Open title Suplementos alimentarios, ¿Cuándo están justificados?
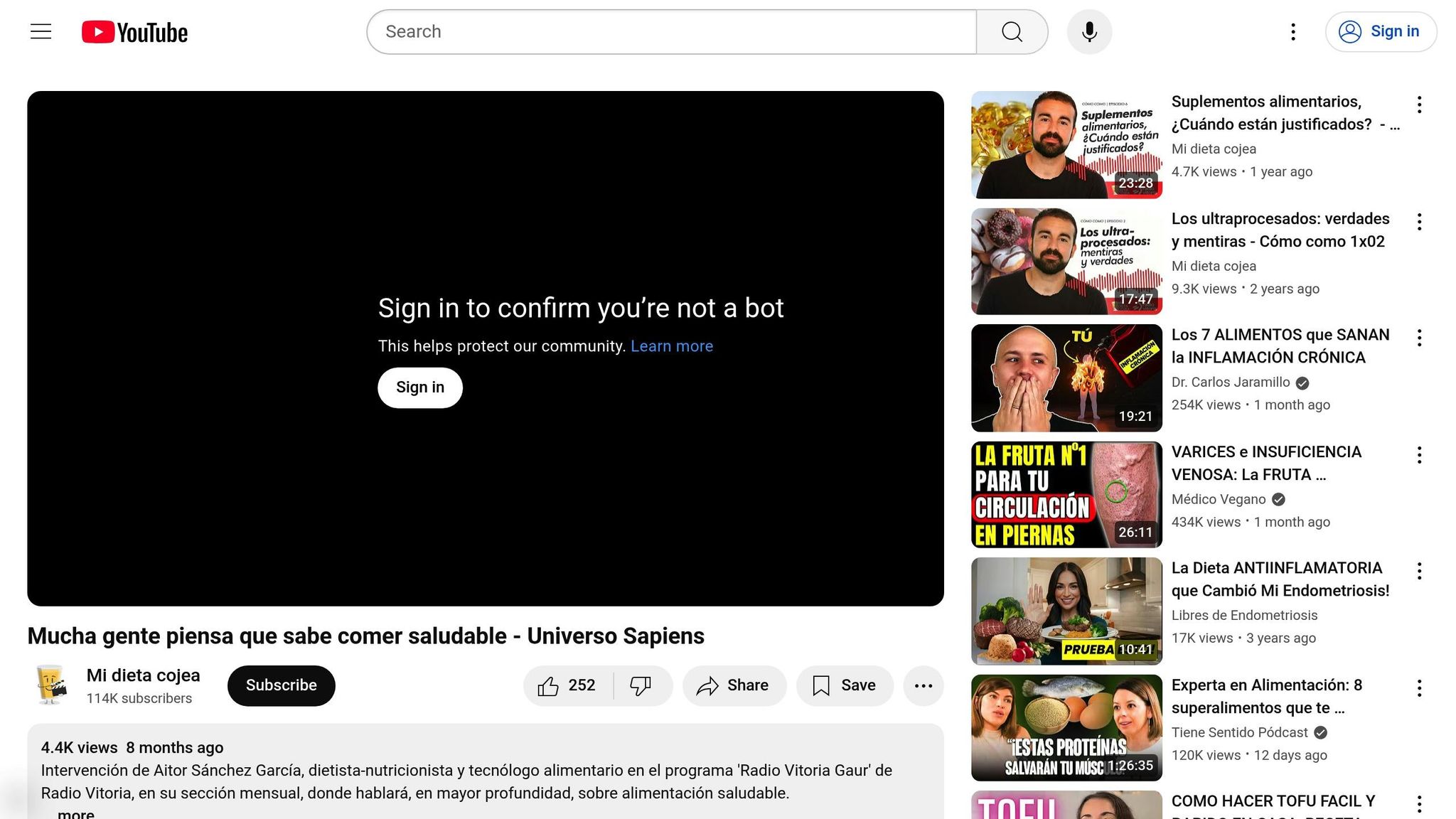 (x=1285, y=113)
